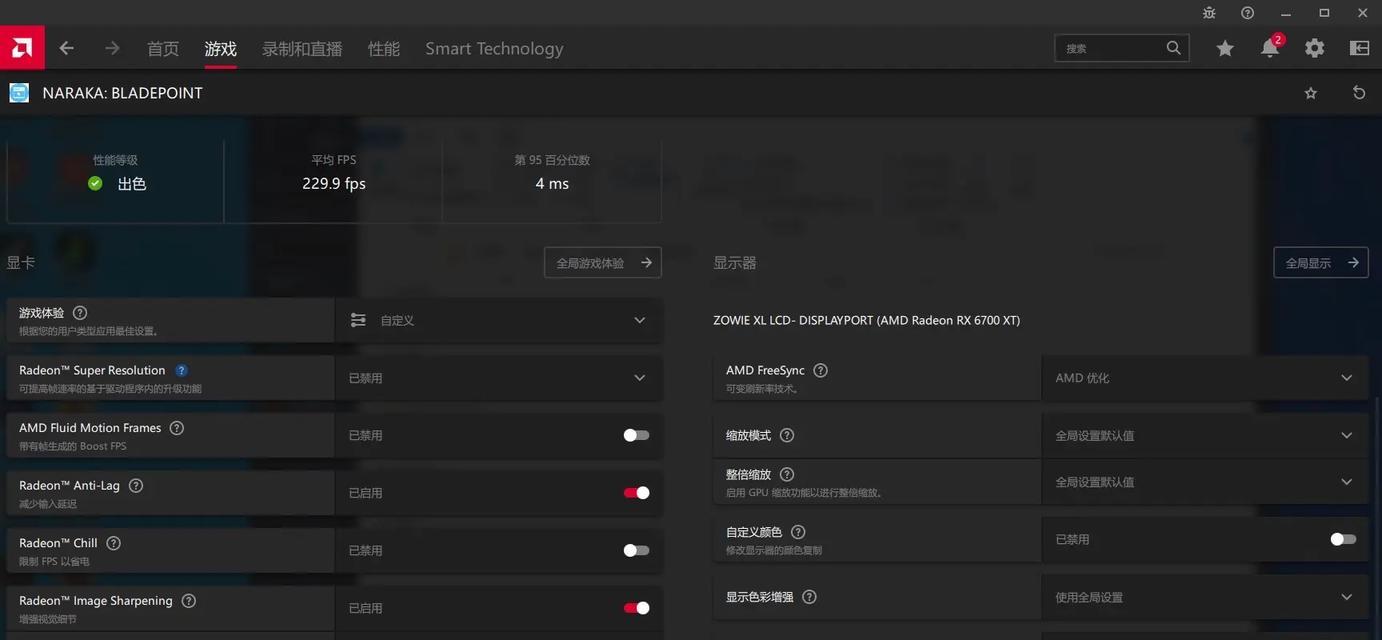Switch to Smart Technology tab
This screenshot has width=1382, height=640.
click(494, 49)
